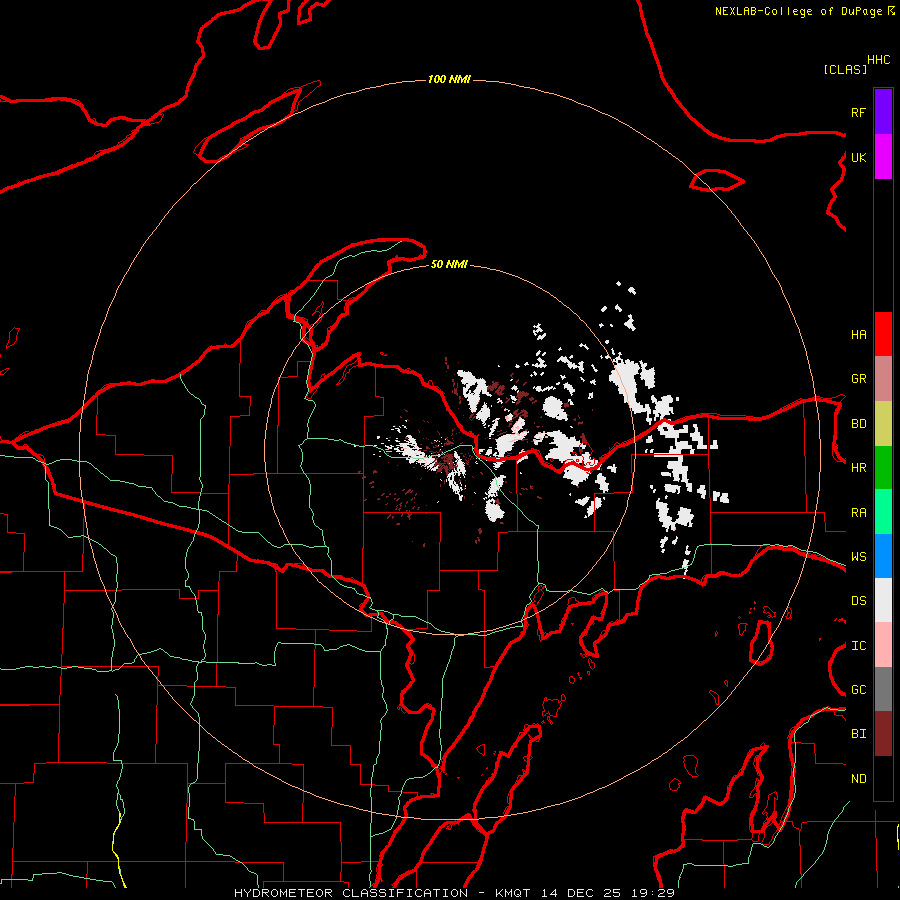Click the HA red legend color block
900x900 pixels.
pyautogui.click(x=883, y=334)
